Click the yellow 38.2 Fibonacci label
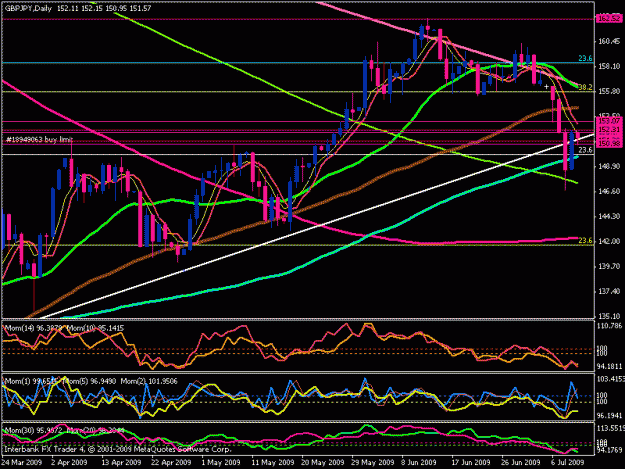Viewport: 625px width, 469px height. (x=585, y=87)
